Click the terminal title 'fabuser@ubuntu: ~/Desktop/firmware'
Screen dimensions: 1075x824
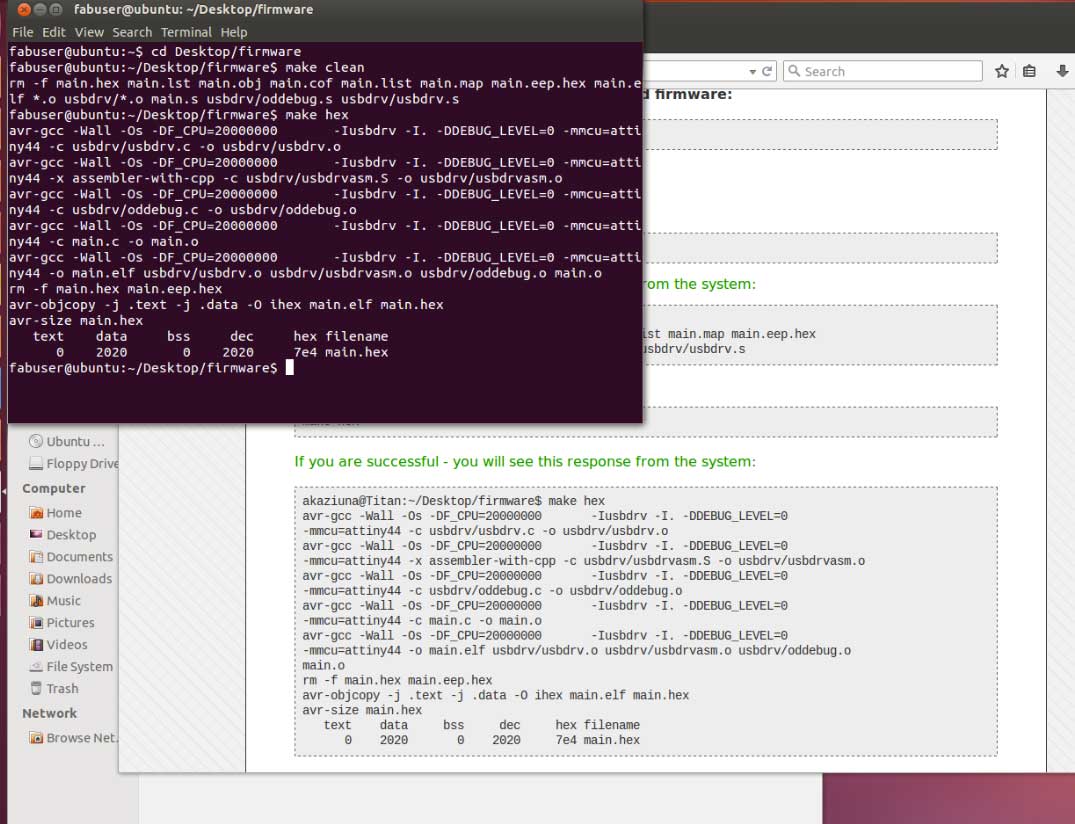coord(193,10)
